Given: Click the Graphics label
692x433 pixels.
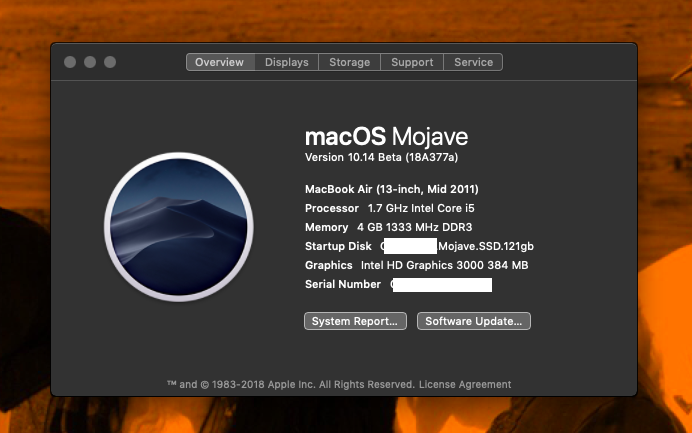Looking at the screenshot, I should click(x=329, y=265).
